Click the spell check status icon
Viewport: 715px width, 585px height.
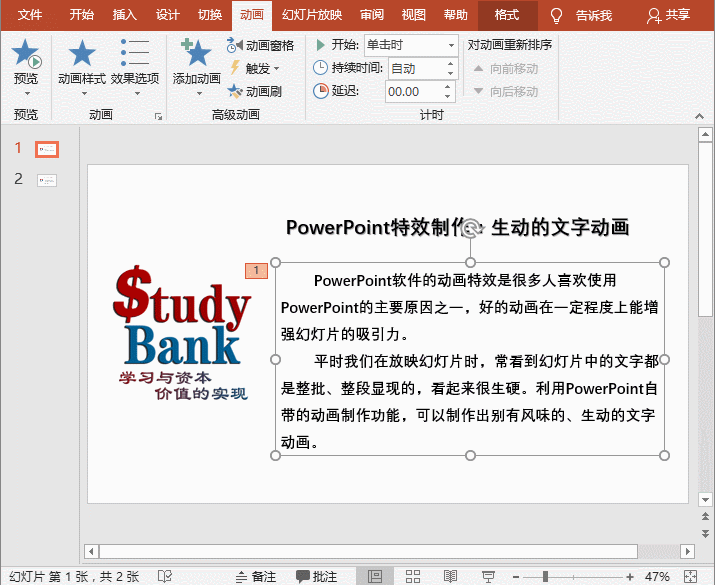pos(165,577)
